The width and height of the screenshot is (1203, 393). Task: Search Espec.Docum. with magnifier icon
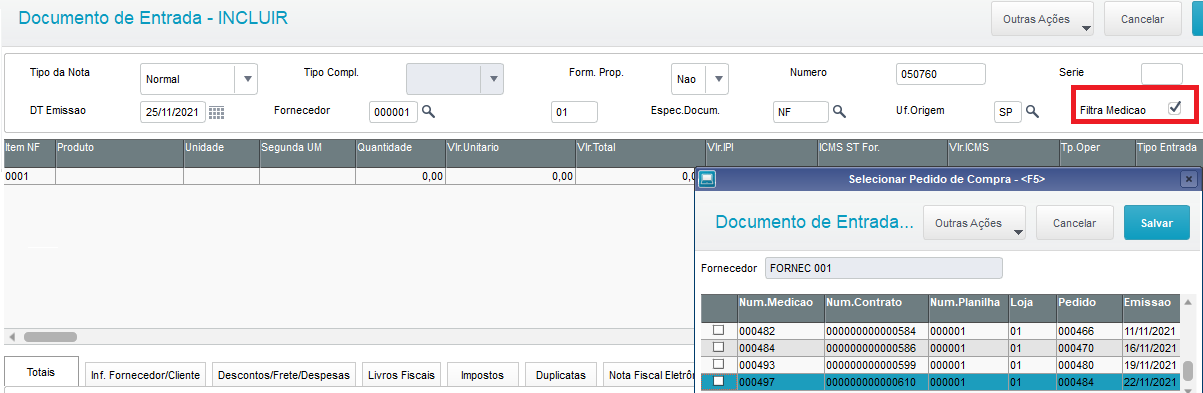point(840,112)
